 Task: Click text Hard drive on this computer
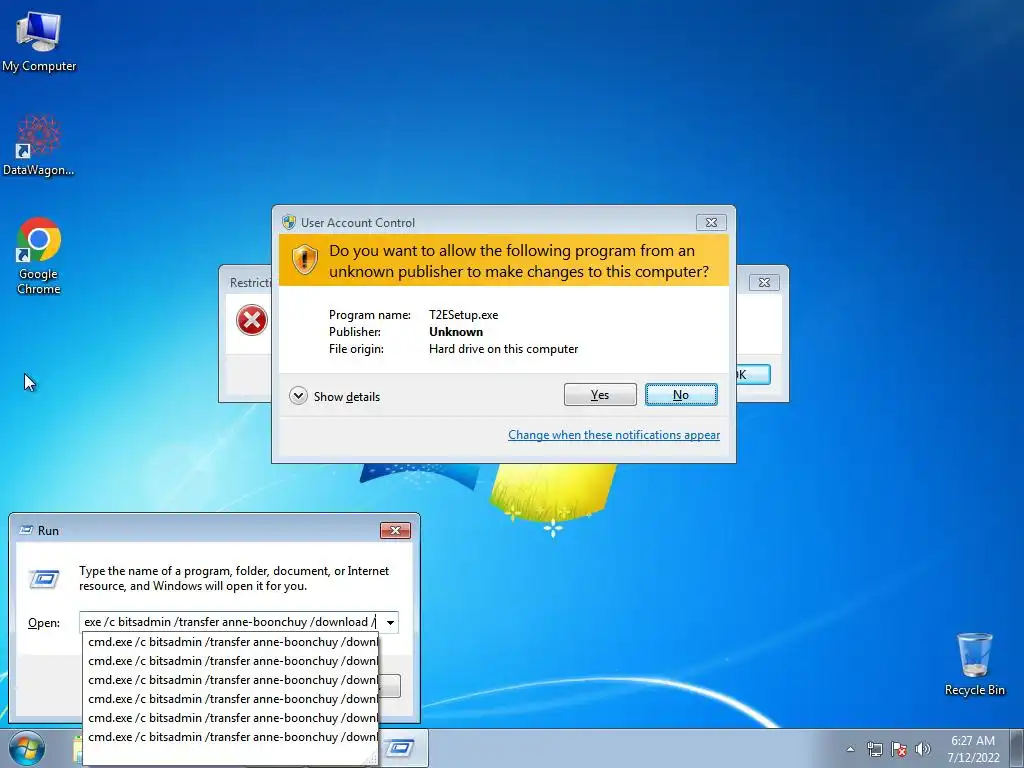click(504, 349)
